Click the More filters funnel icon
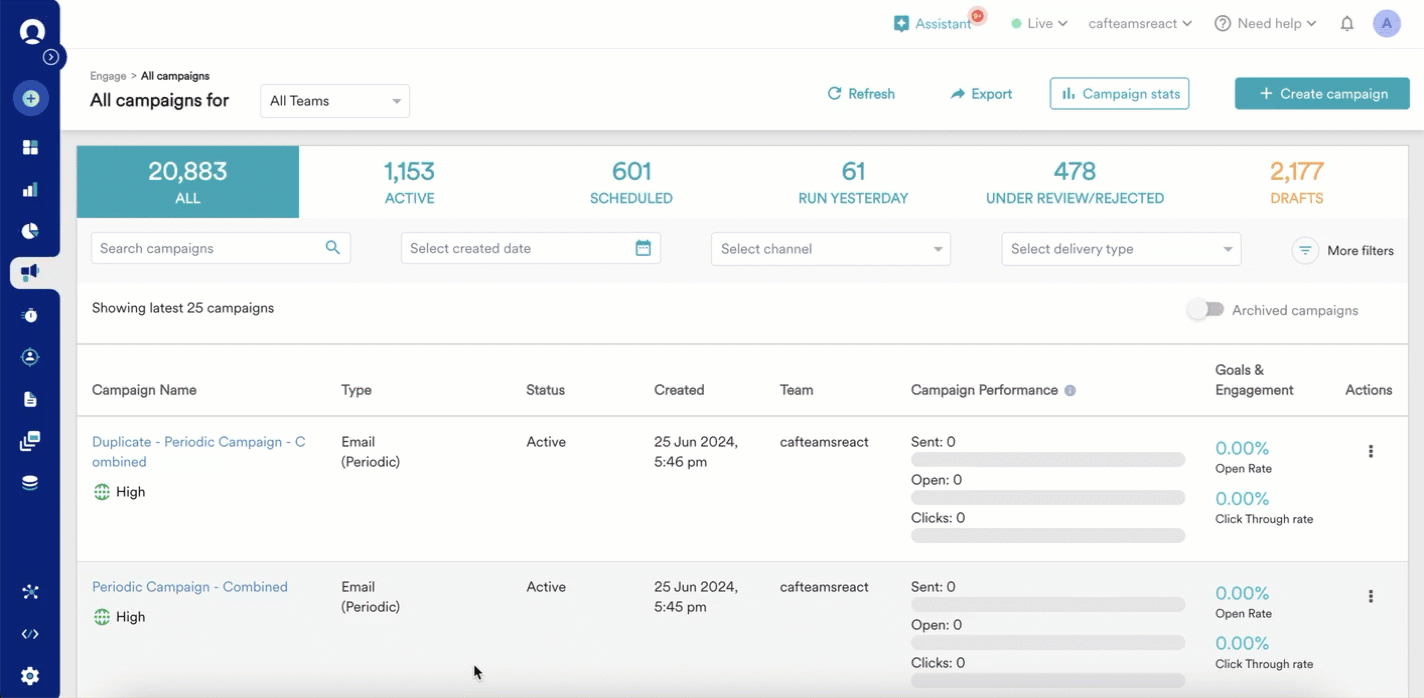 1305,251
